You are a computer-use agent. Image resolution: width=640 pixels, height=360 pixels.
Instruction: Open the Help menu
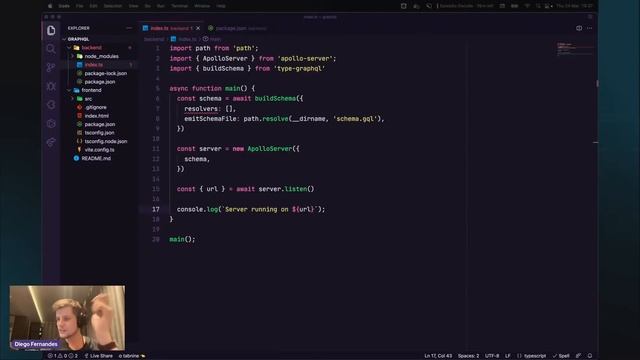[x=221, y=6]
